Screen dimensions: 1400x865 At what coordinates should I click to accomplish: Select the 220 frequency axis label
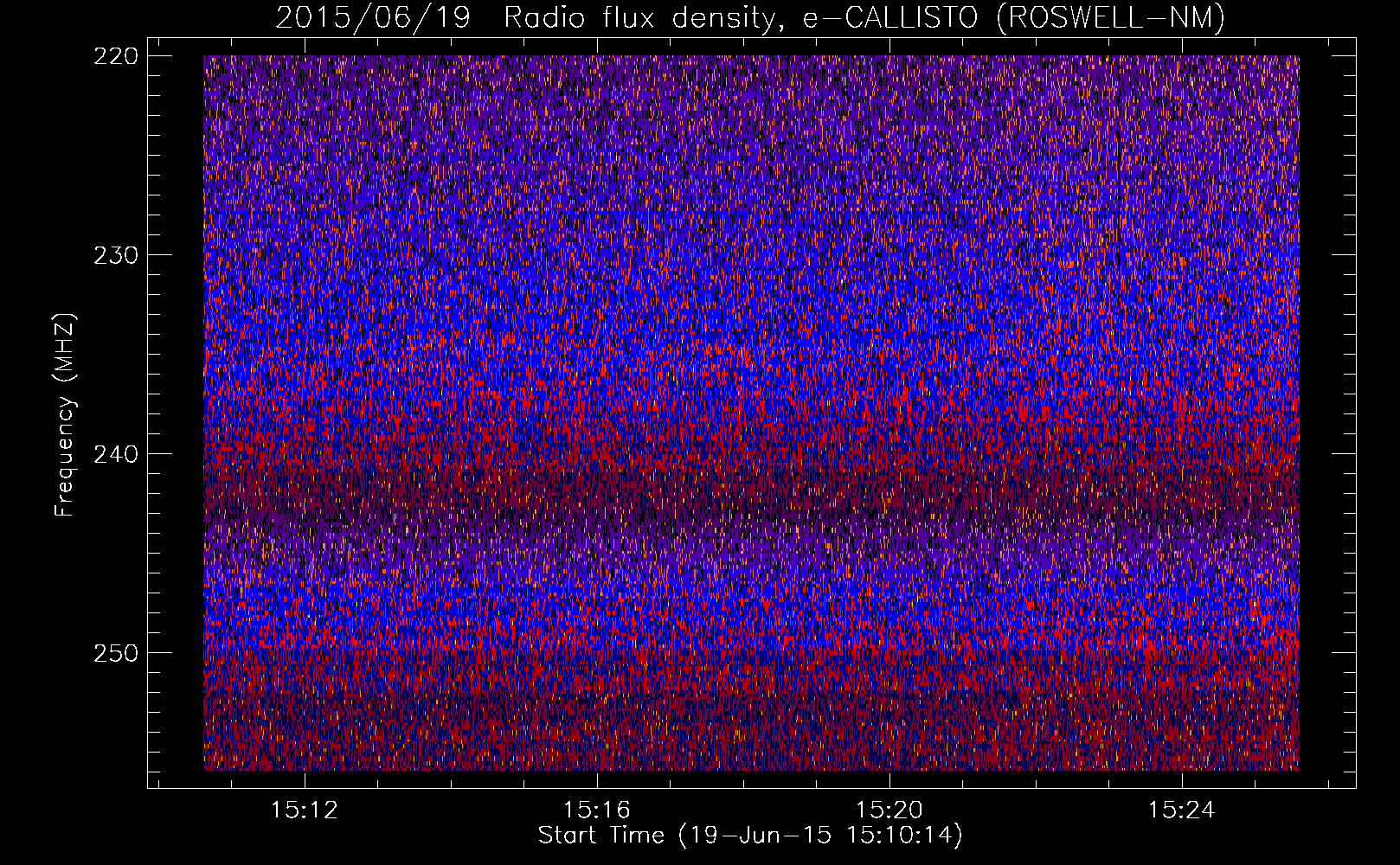[x=114, y=55]
